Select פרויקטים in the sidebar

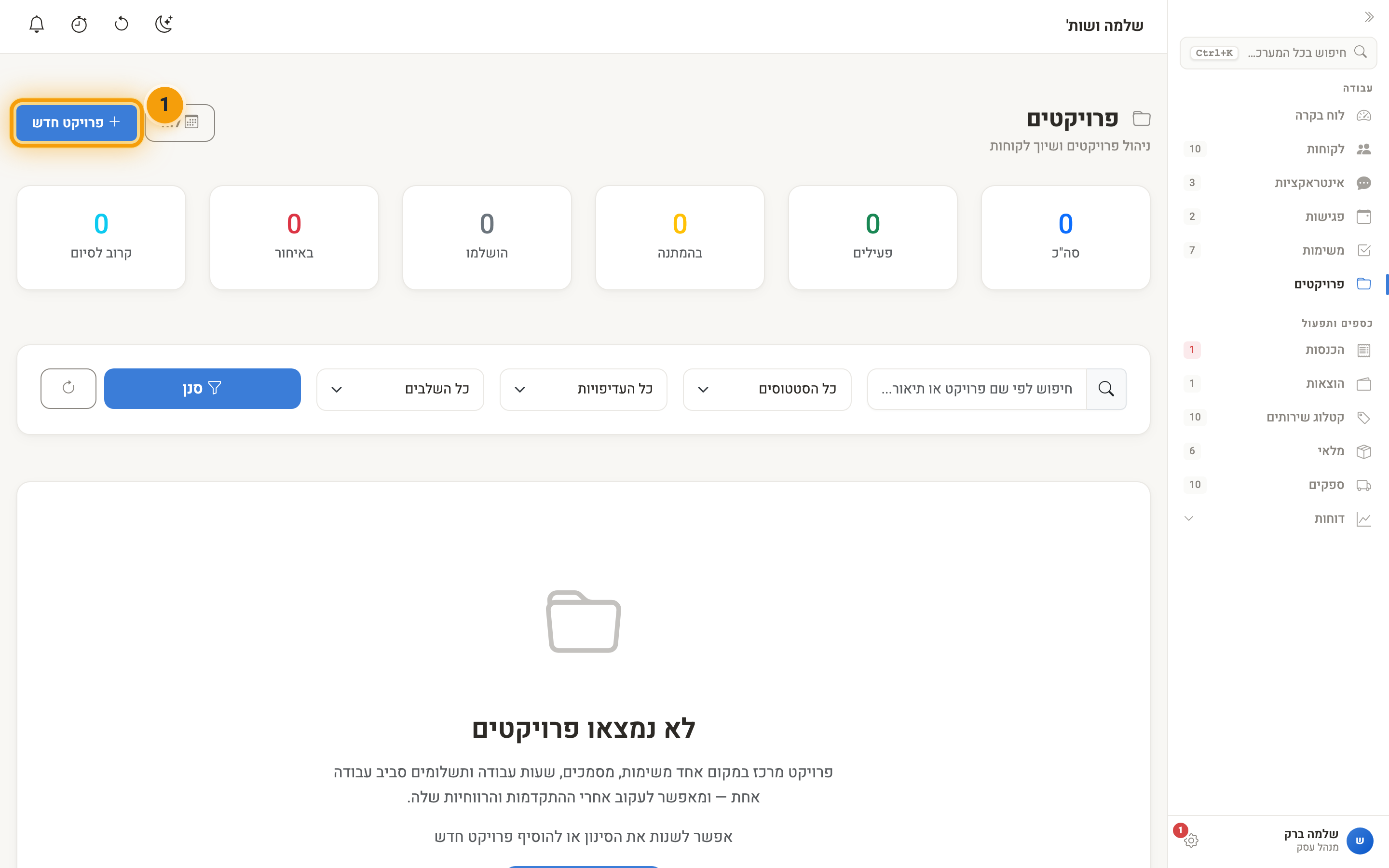click(x=1278, y=284)
